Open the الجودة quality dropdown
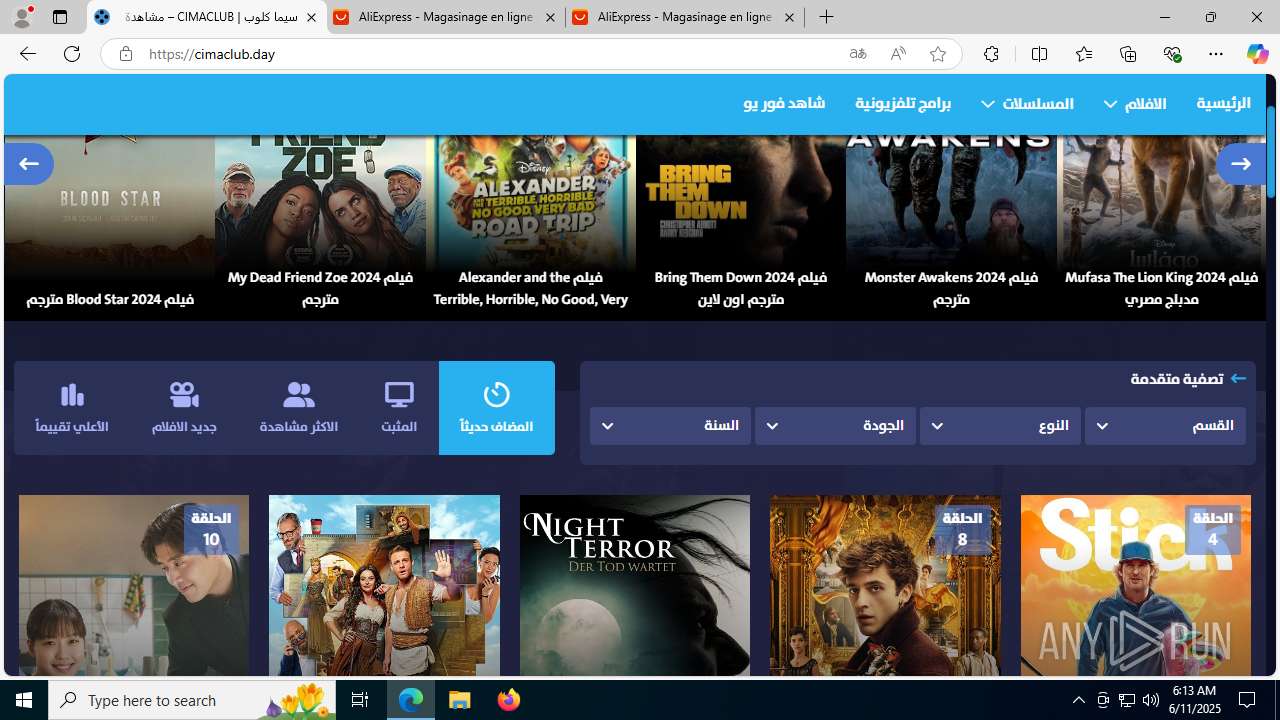This screenshot has width=1280, height=720. (x=835, y=426)
